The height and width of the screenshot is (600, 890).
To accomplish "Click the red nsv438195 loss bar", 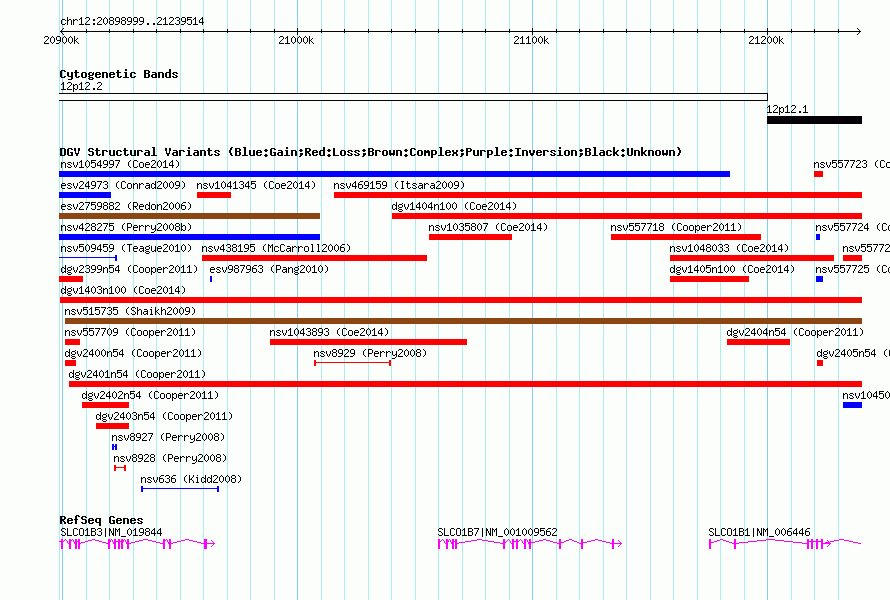I will click(x=314, y=258).
